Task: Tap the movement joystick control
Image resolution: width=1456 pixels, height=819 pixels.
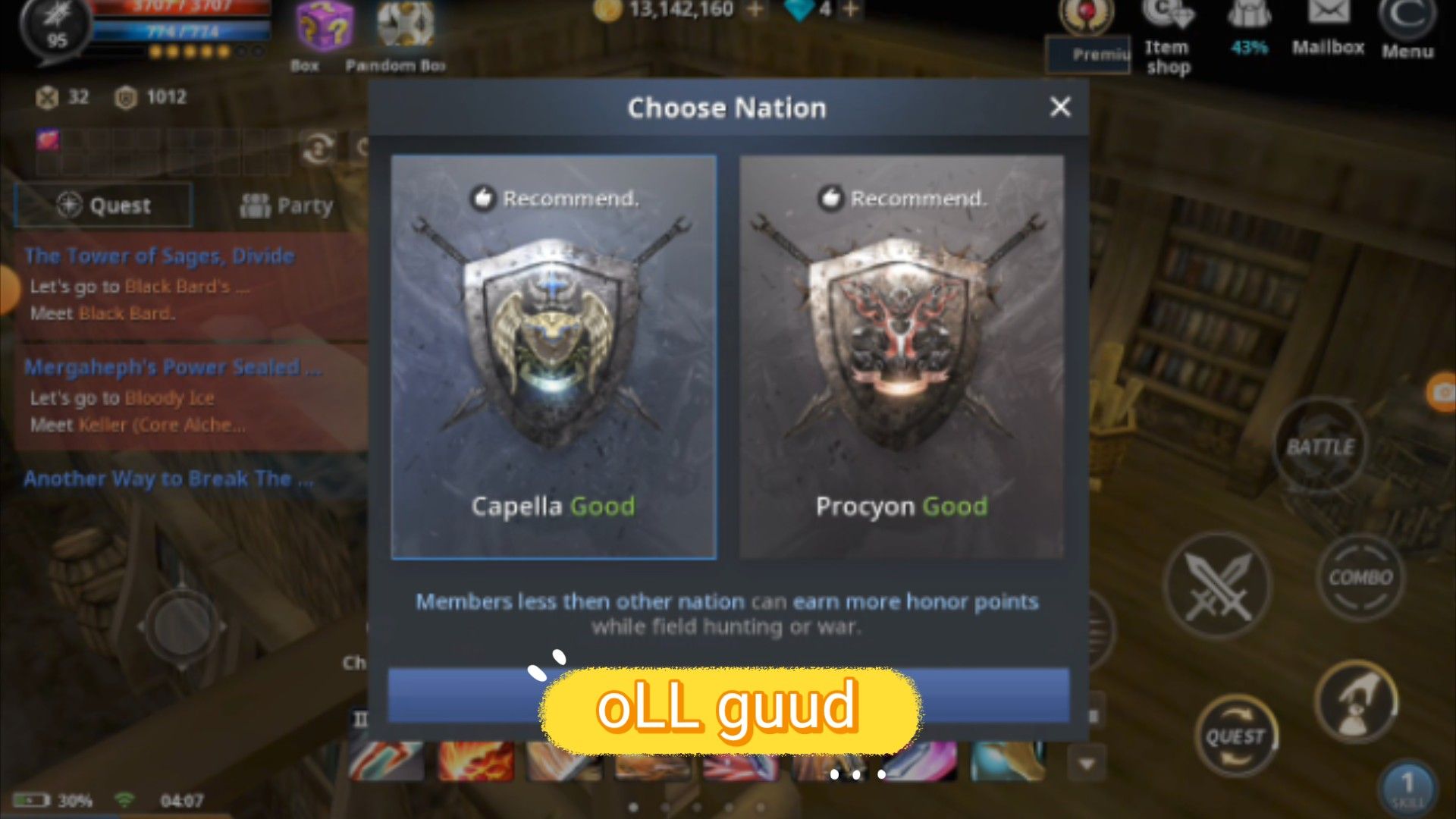Action: click(x=182, y=626)
